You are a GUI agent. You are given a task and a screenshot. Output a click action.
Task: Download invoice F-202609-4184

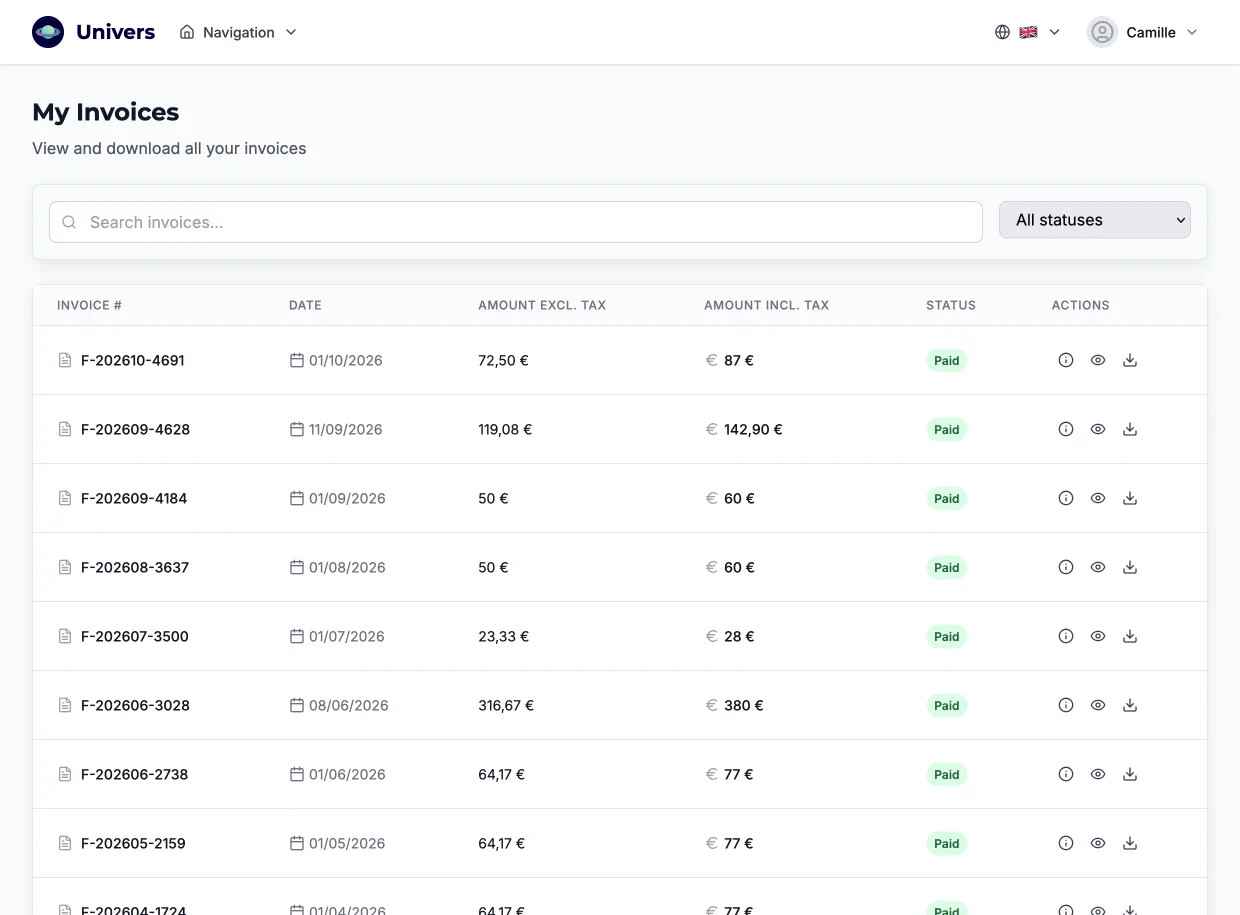click(x=1130, y=498)
